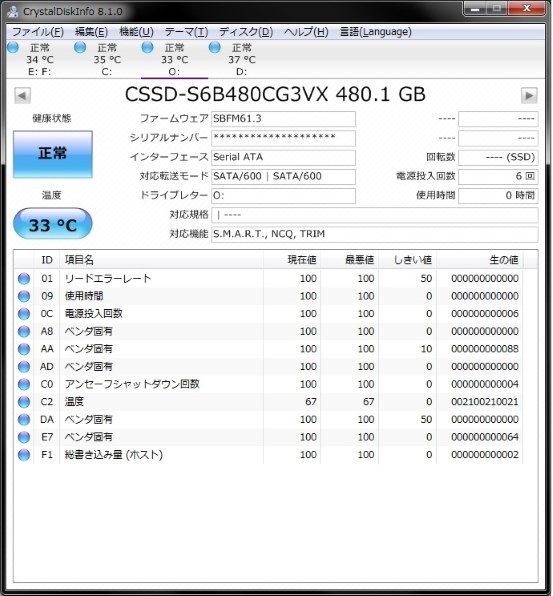The width and height of the screenshot is (553, 596).
Task: Click the CSSD-S6B480CG3VX 480.1 GB title
Action: 275,94
